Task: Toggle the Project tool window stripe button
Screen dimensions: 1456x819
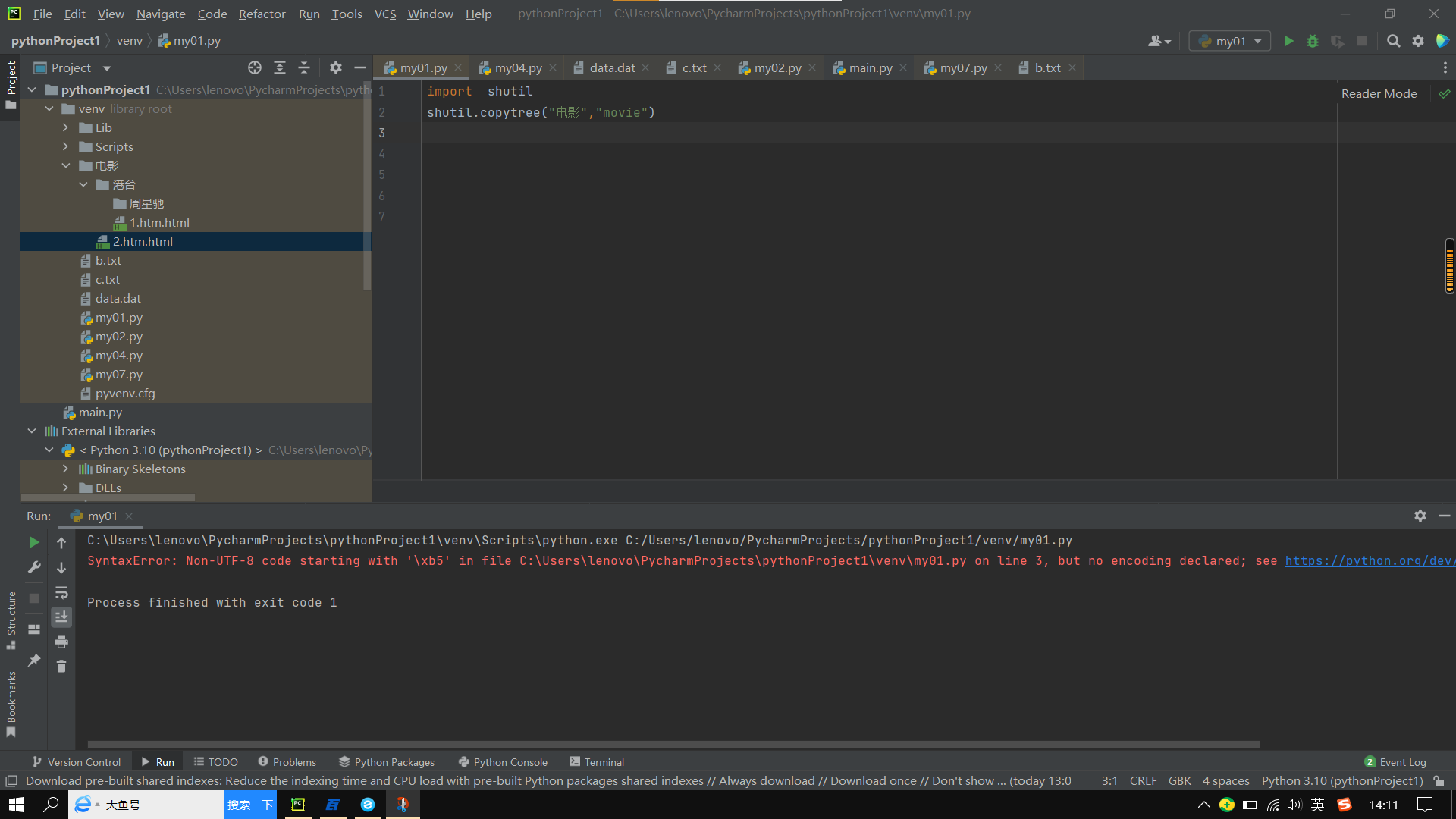Action: click(x=11, y=85)
